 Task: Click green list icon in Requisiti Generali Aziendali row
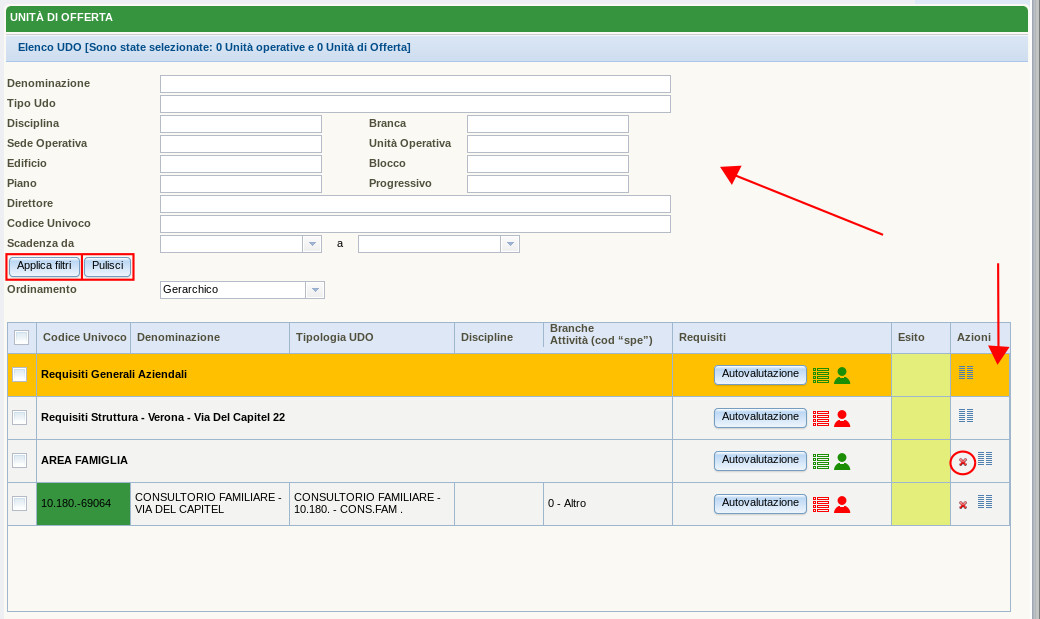pos(821,375)
